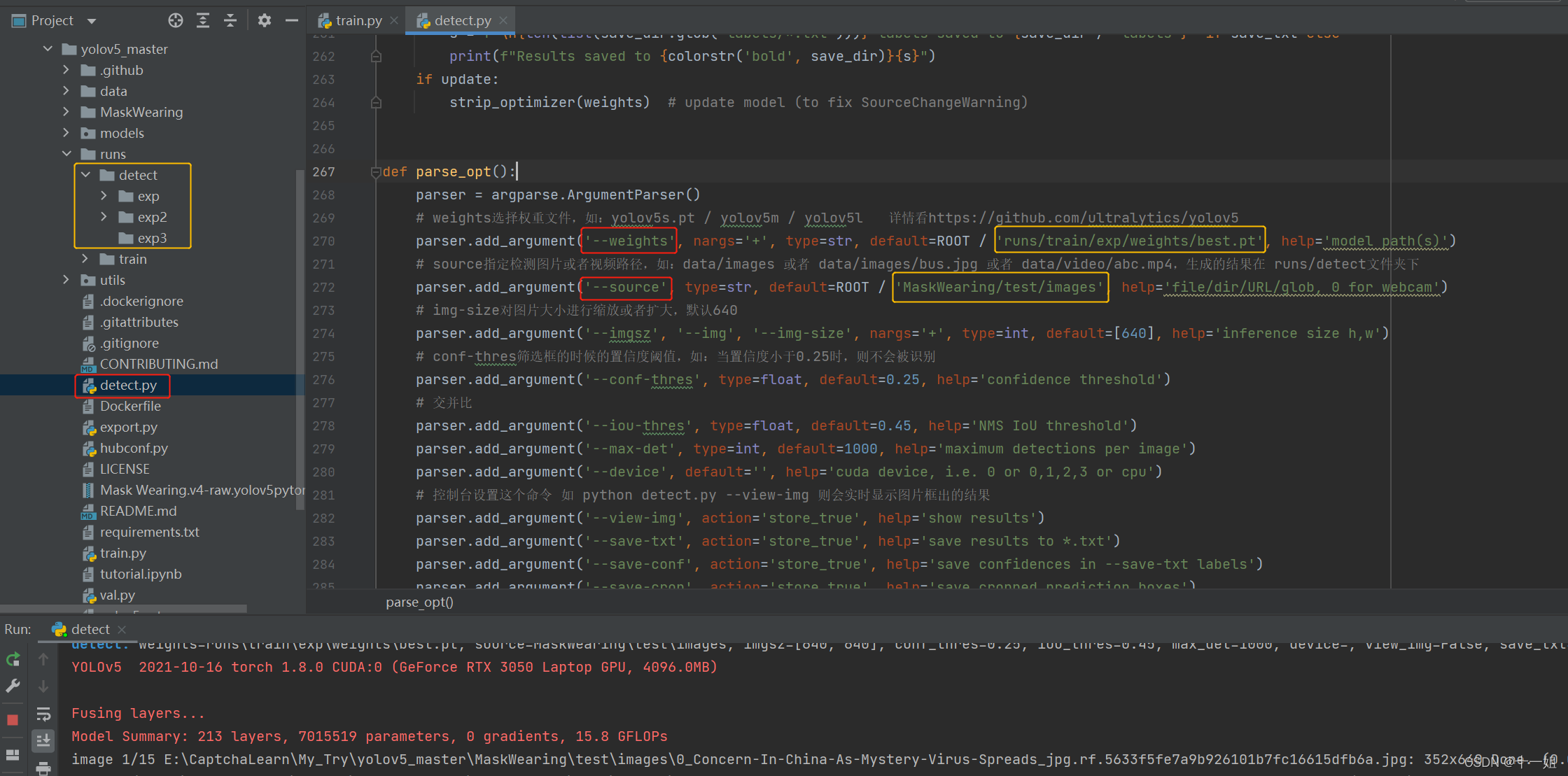Click the '--conf-thres' argument text
This screenshot has width=1568, height=776.
pyautogui.click(x=643, y=379)
